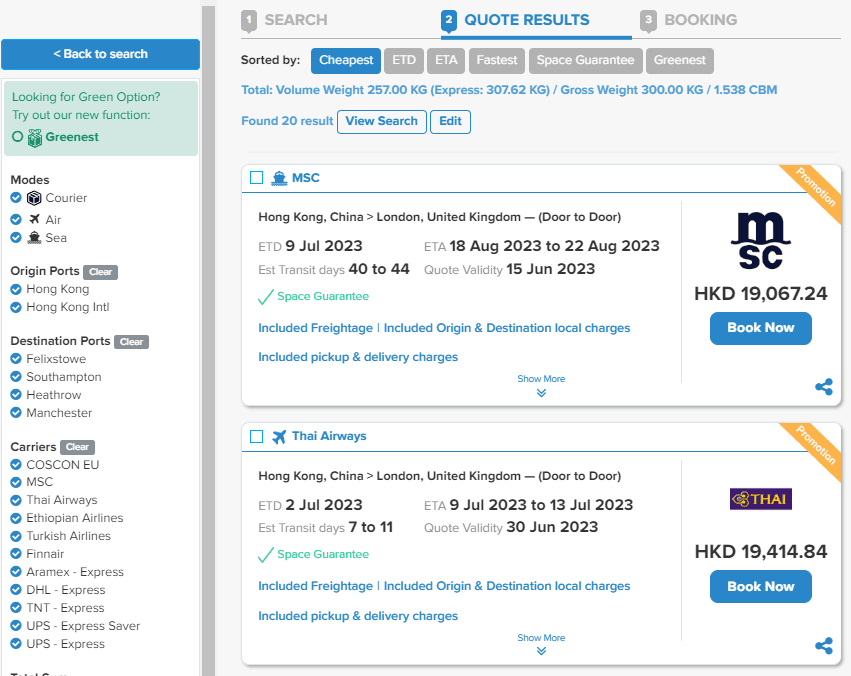This screenshot has height=676, width=851.
Task: Click the Courier package icon in Modes
Action: (34, 198)
